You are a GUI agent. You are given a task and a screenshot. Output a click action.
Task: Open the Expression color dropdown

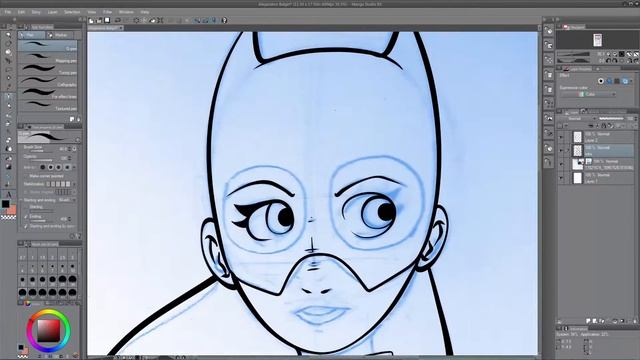(588, 94)
